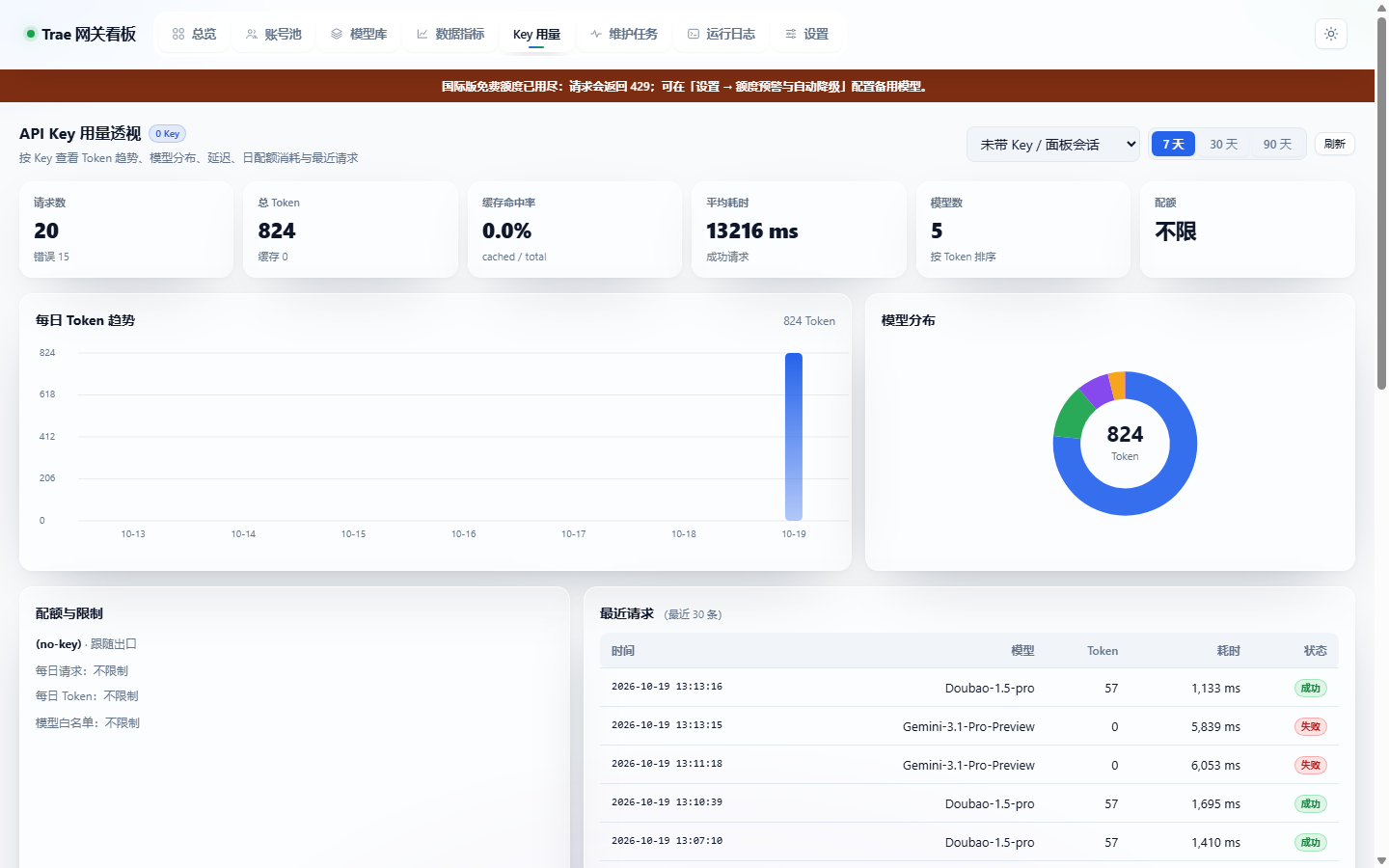Click 6,053 ms latency value
1389x868 pixels.
[x=1215, y=765]
